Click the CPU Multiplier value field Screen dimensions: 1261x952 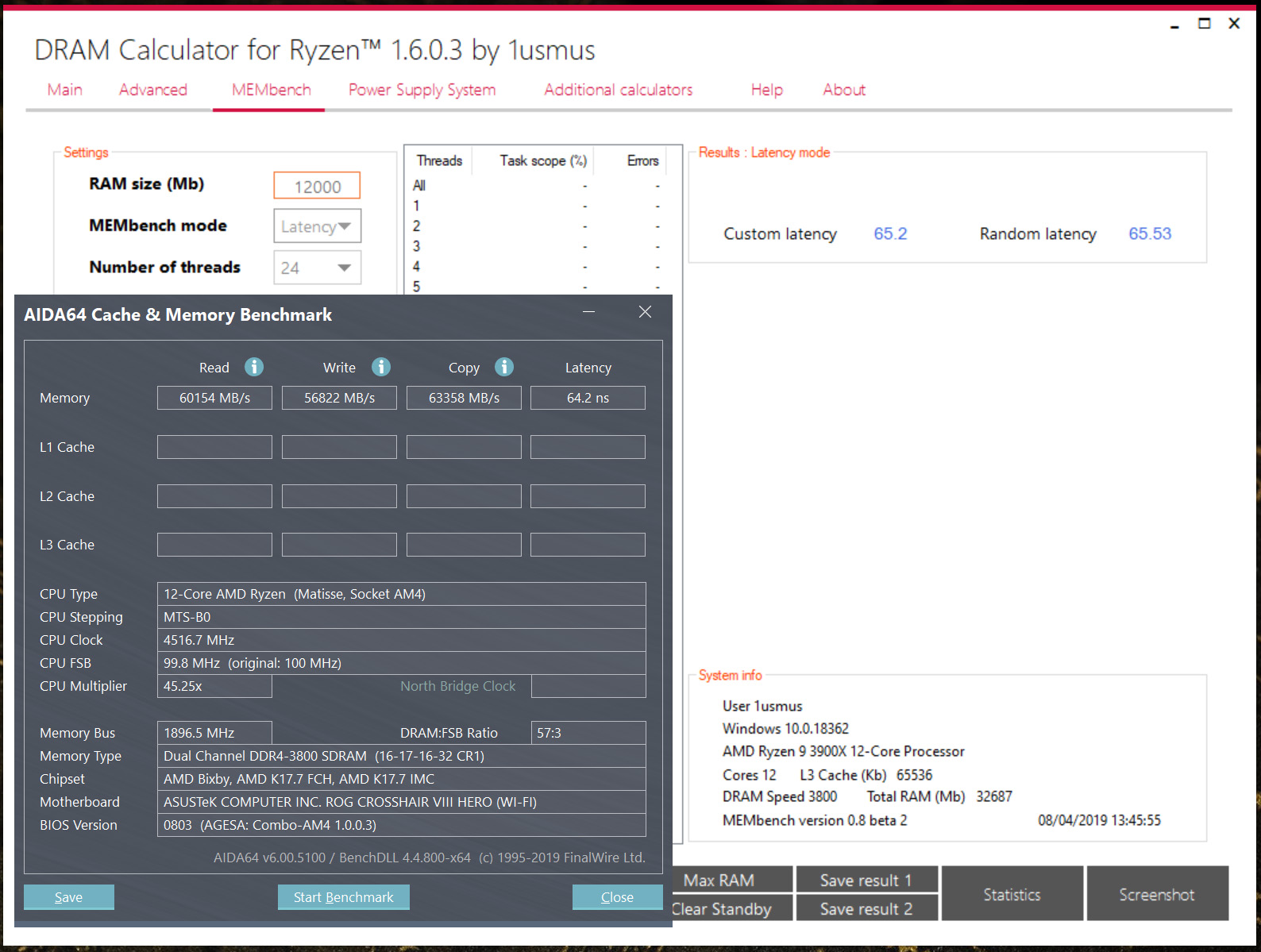point(214,686)
